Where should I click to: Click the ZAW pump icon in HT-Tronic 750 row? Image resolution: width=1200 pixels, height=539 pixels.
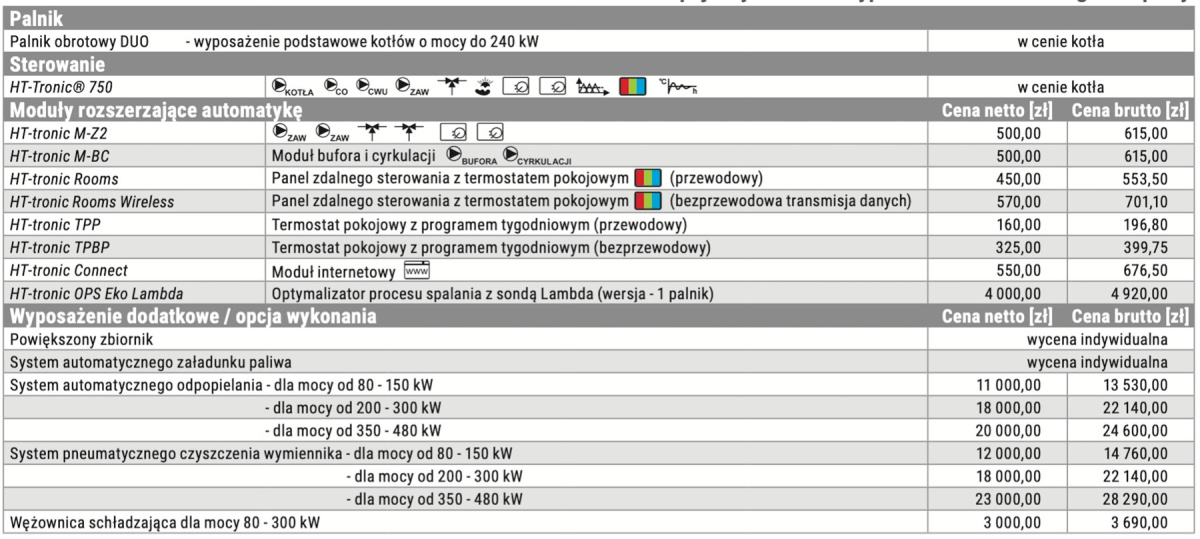pos(412,87)
